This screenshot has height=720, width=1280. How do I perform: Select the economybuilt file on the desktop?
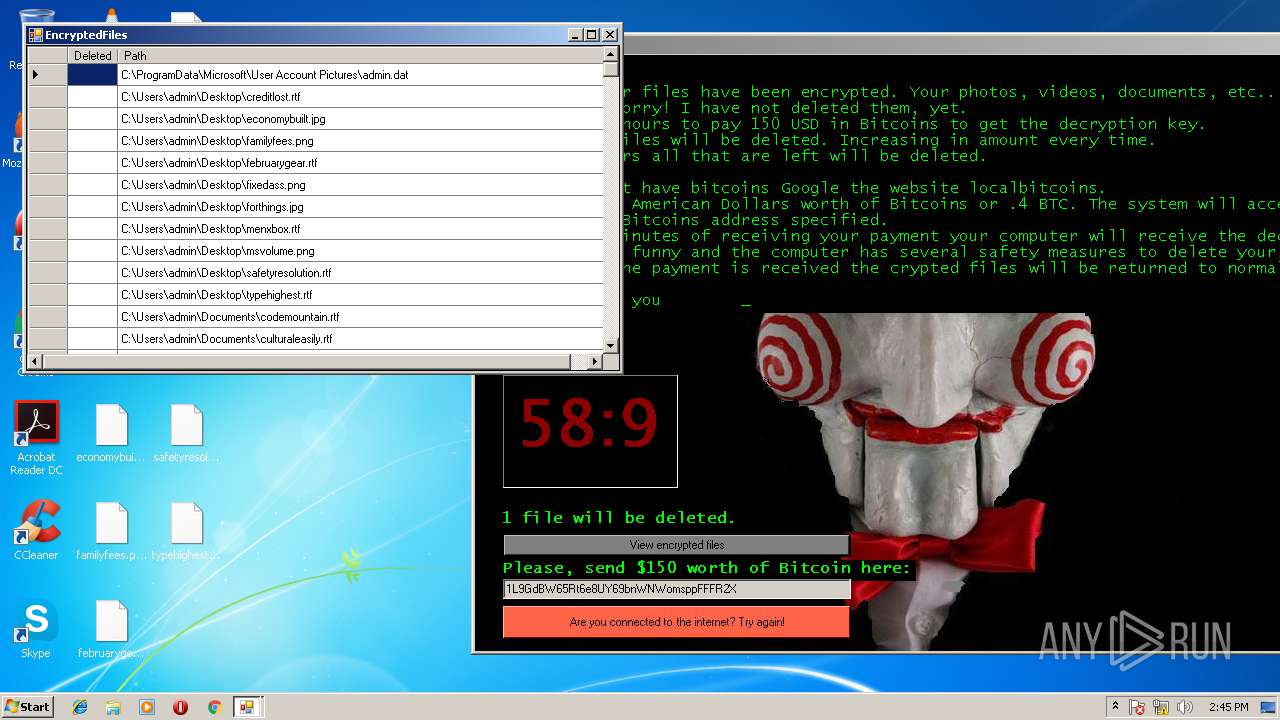111,434
